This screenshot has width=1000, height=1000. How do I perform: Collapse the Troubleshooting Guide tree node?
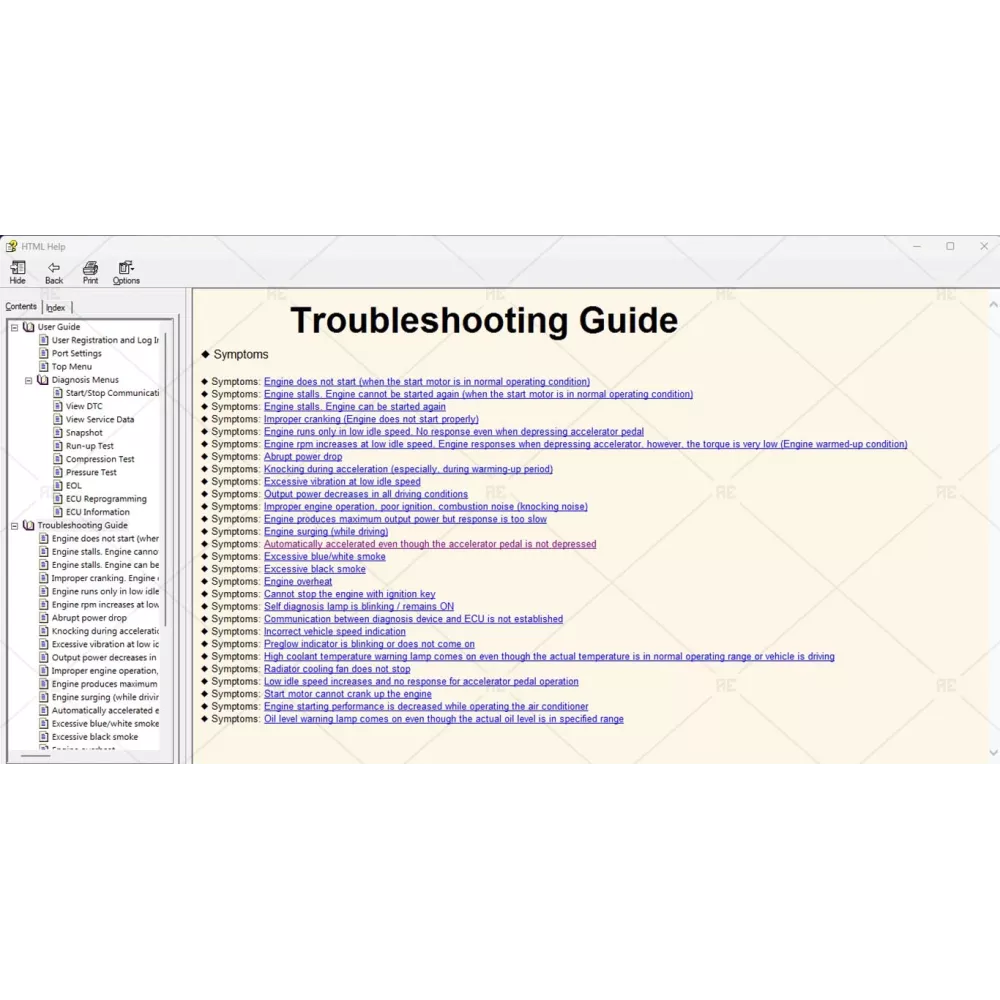(x=15, y=525)
